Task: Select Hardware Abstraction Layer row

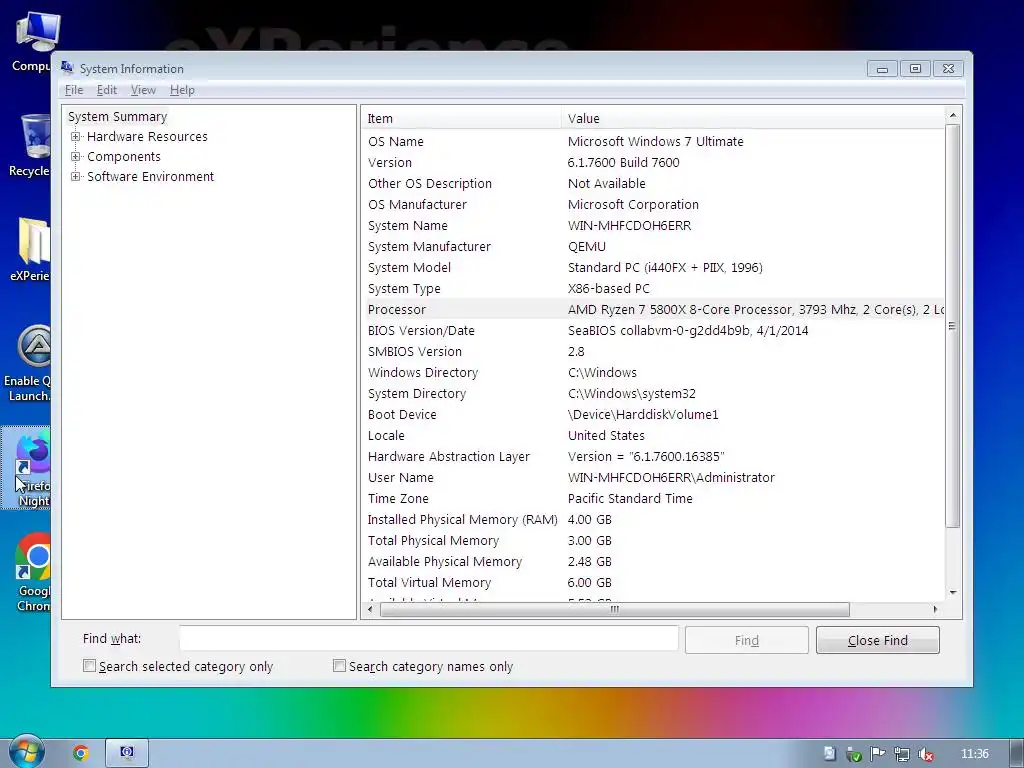Action: tap(653, 456)
